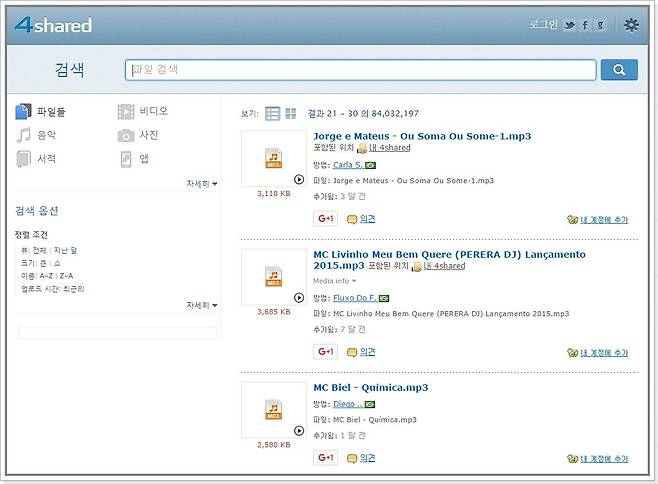Sign in with Google icon
The width and height of the screenshot is (658, 484).
tap(601, 25)
